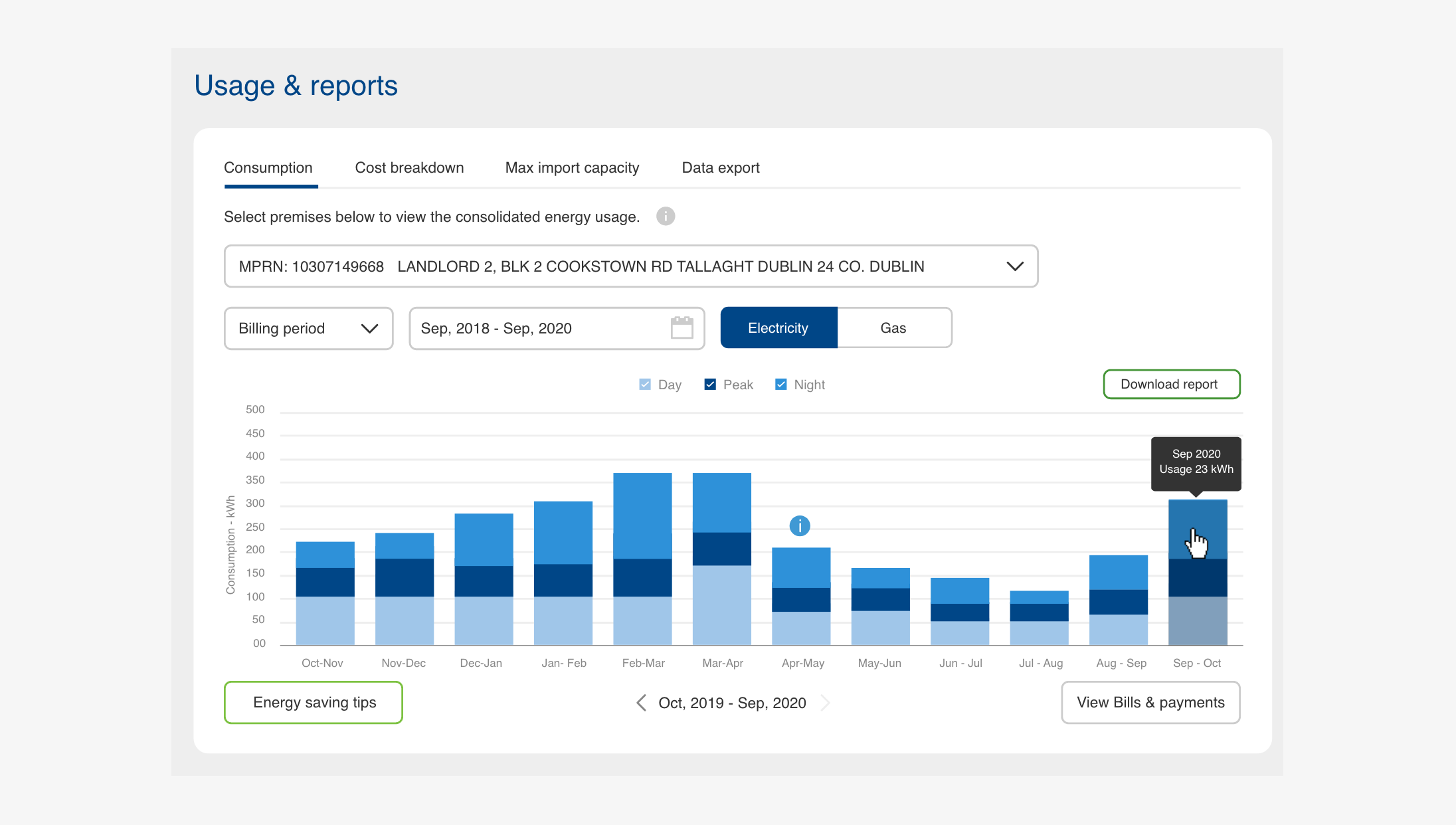Click the MPRN premises dropdown arrow

pos(1014,266)
